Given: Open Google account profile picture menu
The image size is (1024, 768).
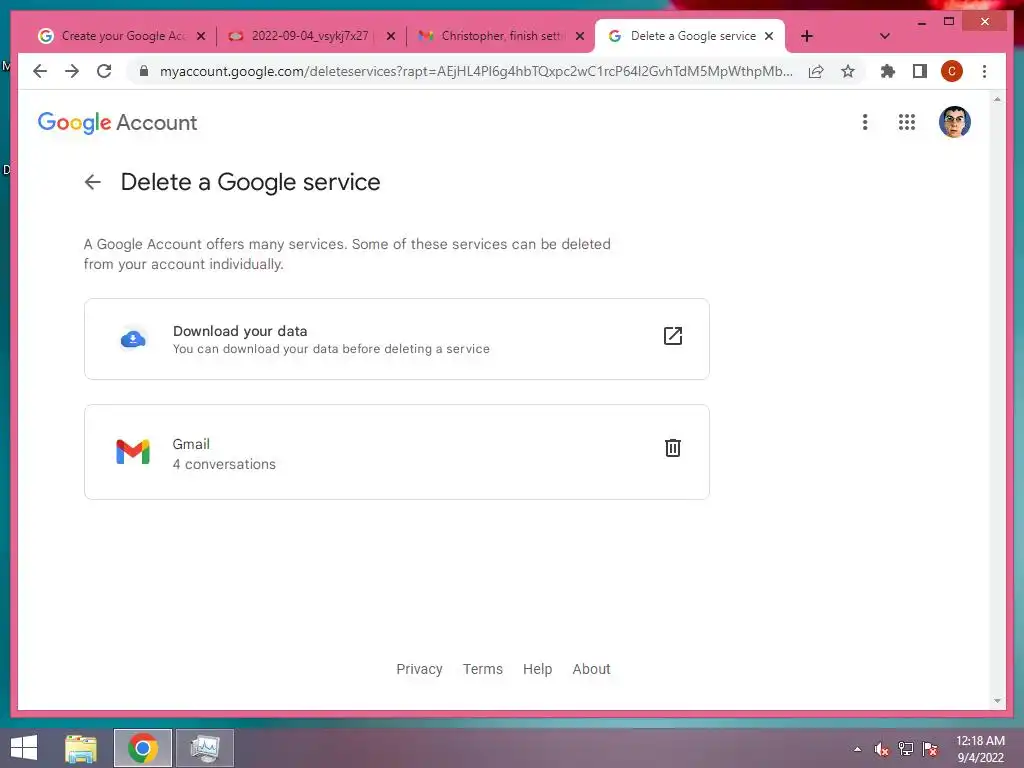Looking at the screenshot, I should (x=954, y=122).
